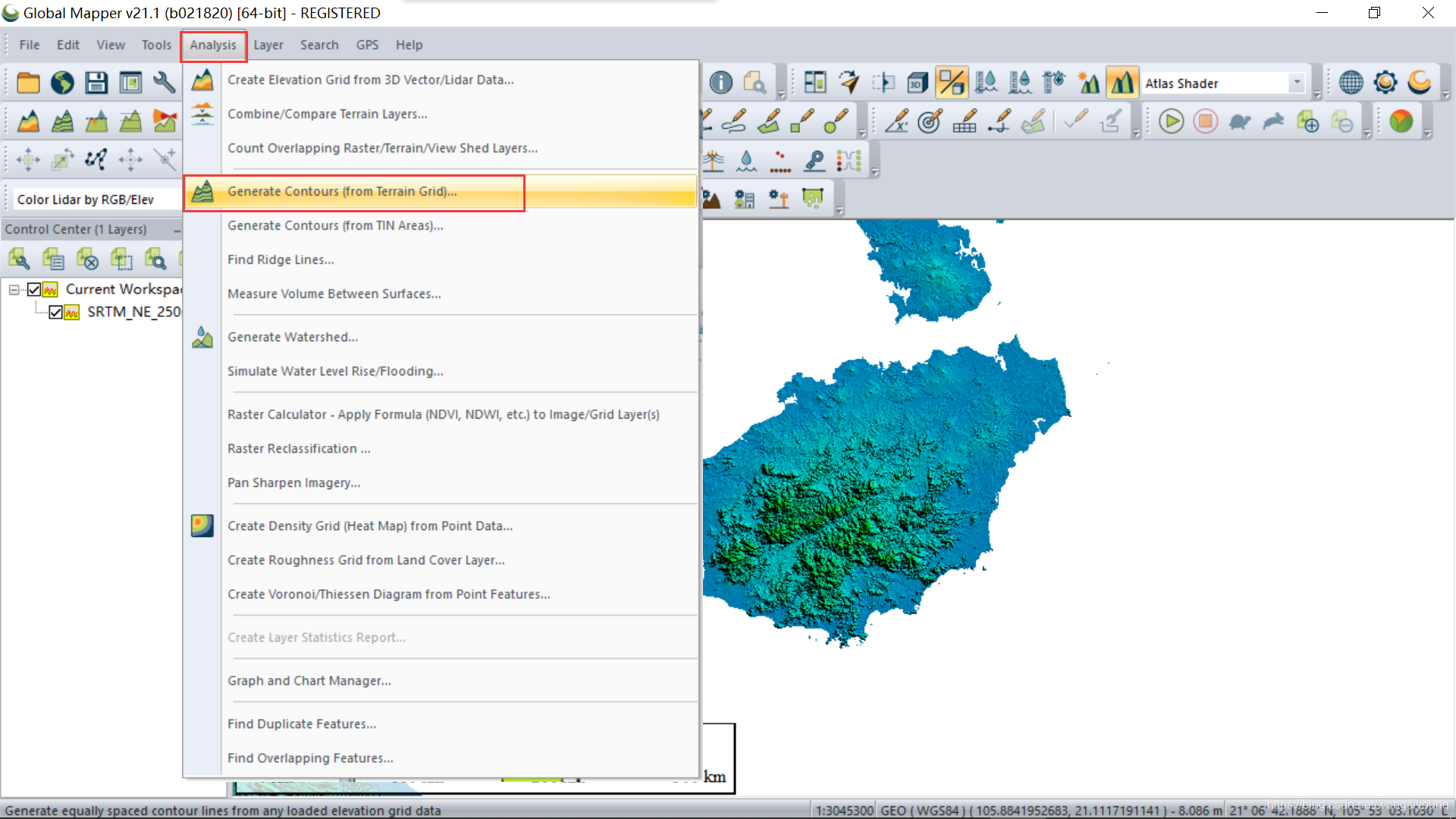The height and width of the screenshot is (819, 1456).
Task: Click the globe Online Data icon
Action: (x=62, y=82)
